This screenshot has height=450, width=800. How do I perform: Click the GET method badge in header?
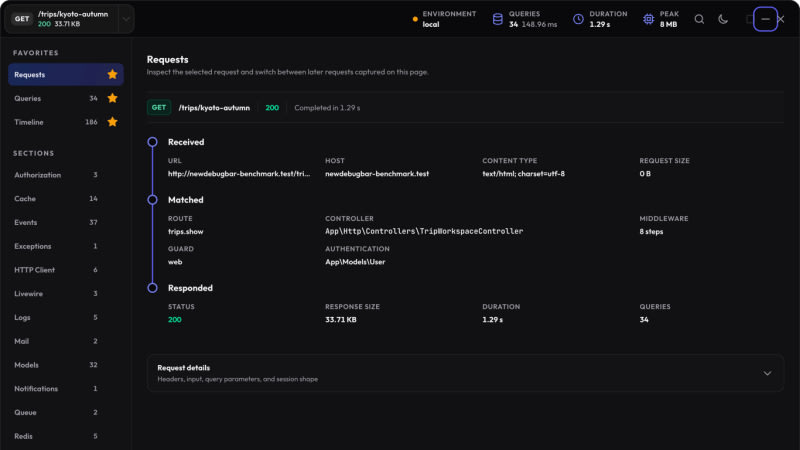coord(22,19)
